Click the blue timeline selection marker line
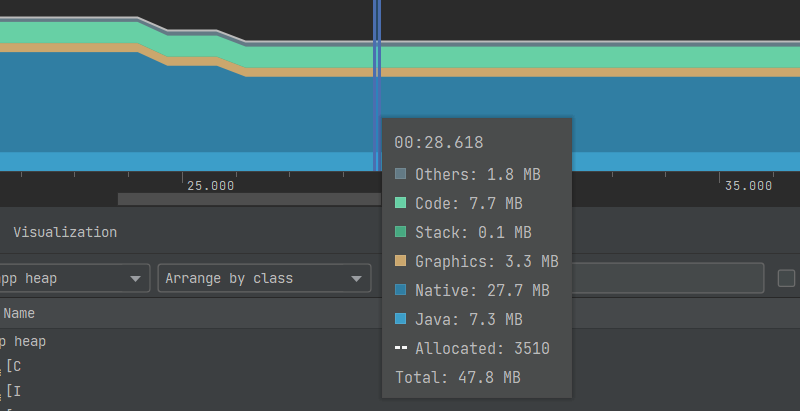 point(377,86)
